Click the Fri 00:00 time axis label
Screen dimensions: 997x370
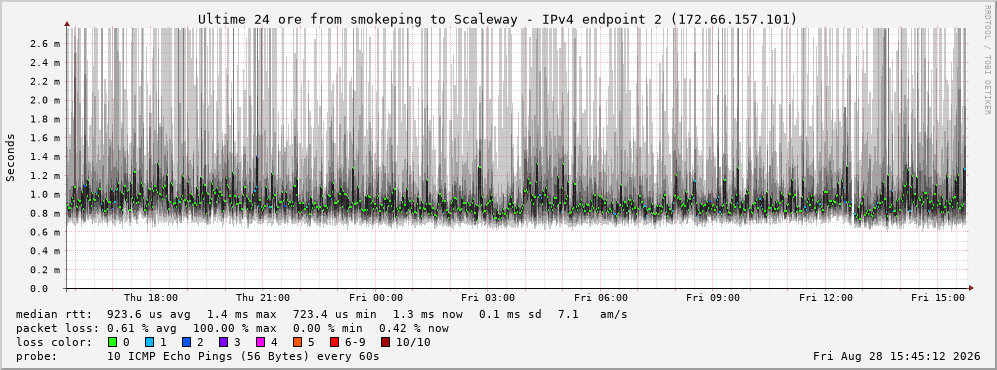376,298
